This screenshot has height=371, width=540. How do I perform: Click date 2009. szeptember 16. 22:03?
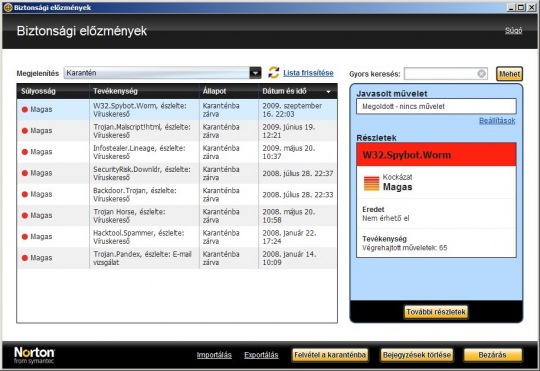pos(292,110)
